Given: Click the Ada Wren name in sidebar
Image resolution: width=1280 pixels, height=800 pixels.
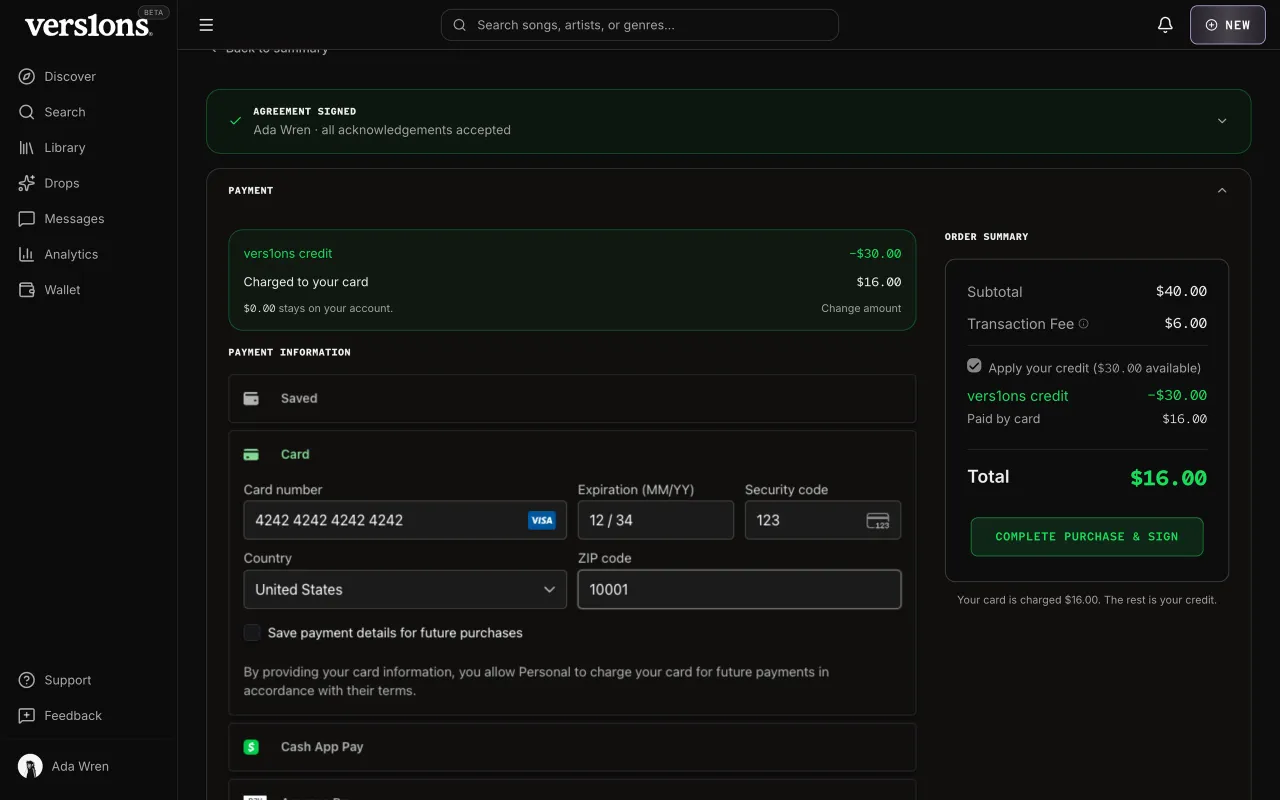Looking at the screenshot, I should pos(80,766).
